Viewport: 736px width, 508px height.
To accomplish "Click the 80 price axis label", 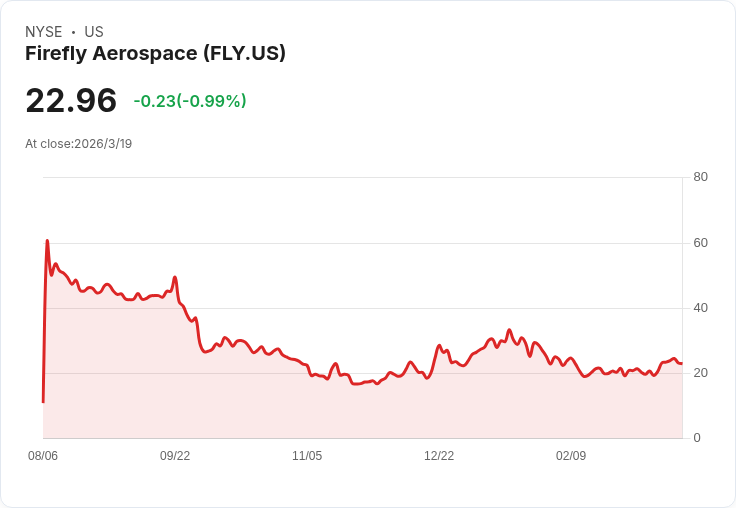I will 700,177.
